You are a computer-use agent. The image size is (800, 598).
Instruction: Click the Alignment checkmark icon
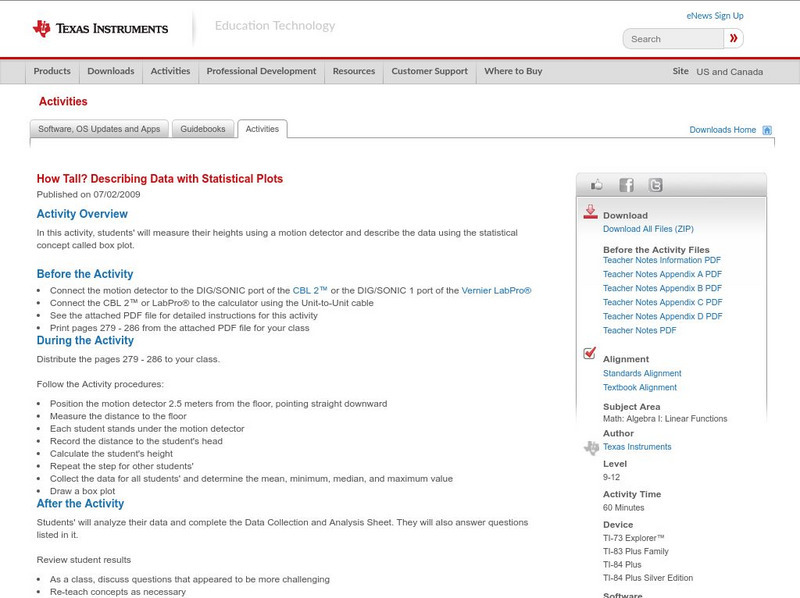coord(589,353)
